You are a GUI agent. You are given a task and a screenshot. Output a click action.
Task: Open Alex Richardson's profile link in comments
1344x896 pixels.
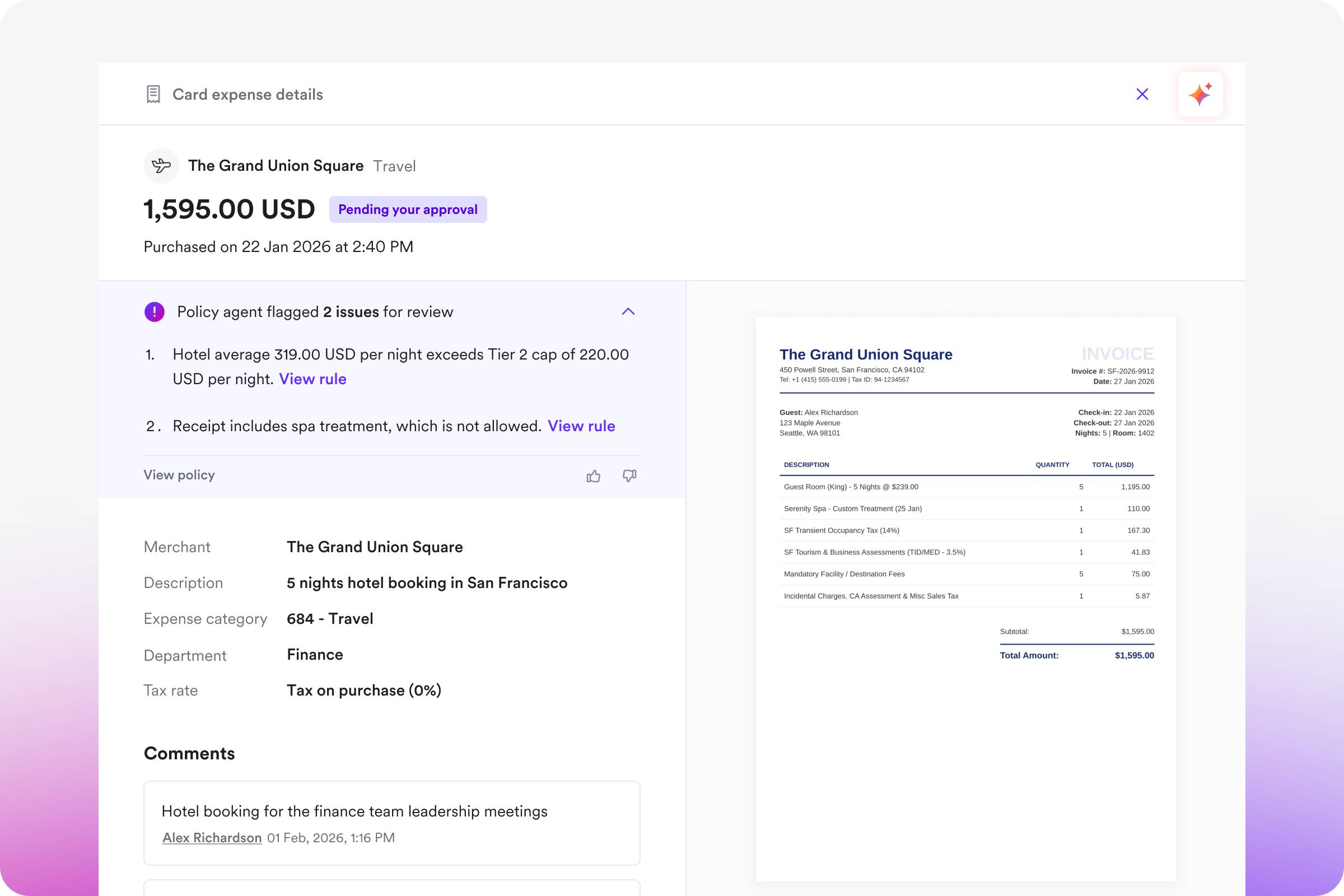212,838
